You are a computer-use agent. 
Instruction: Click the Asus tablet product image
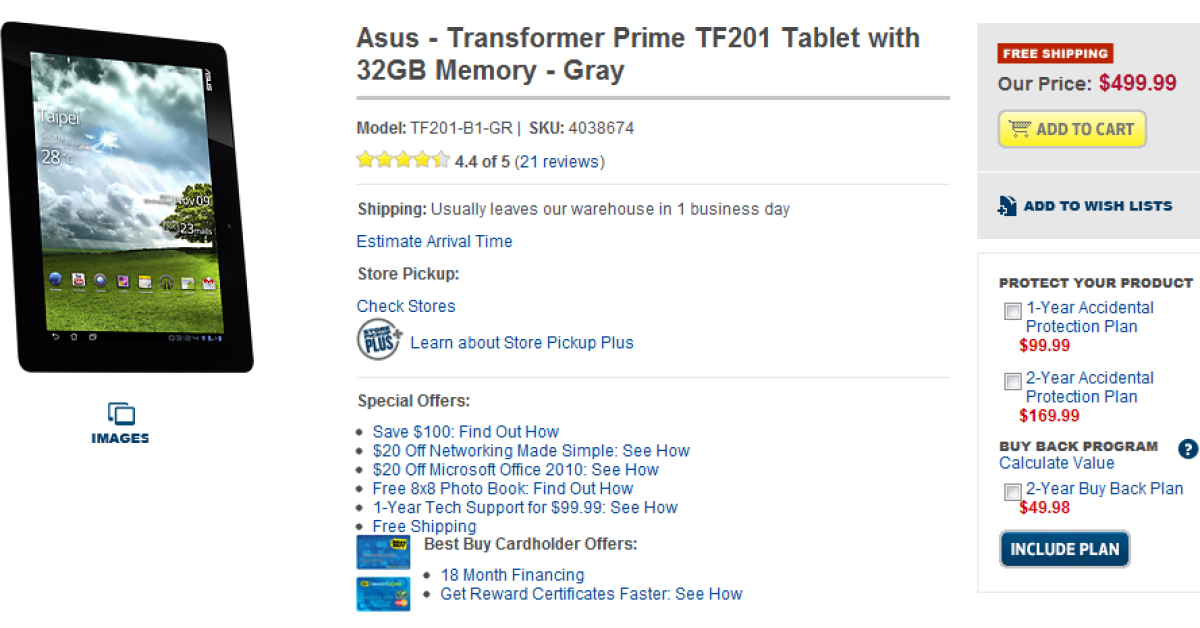pyautogui.click(x=127, y=197)
